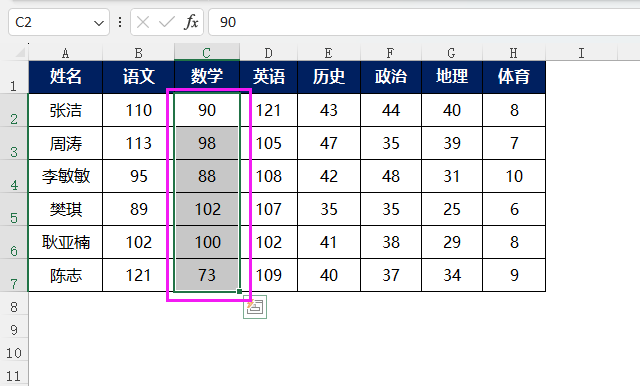Click the Enter checkmark formula icon
Viewport: 640px width, 386px height.
(x=167, y=22)
